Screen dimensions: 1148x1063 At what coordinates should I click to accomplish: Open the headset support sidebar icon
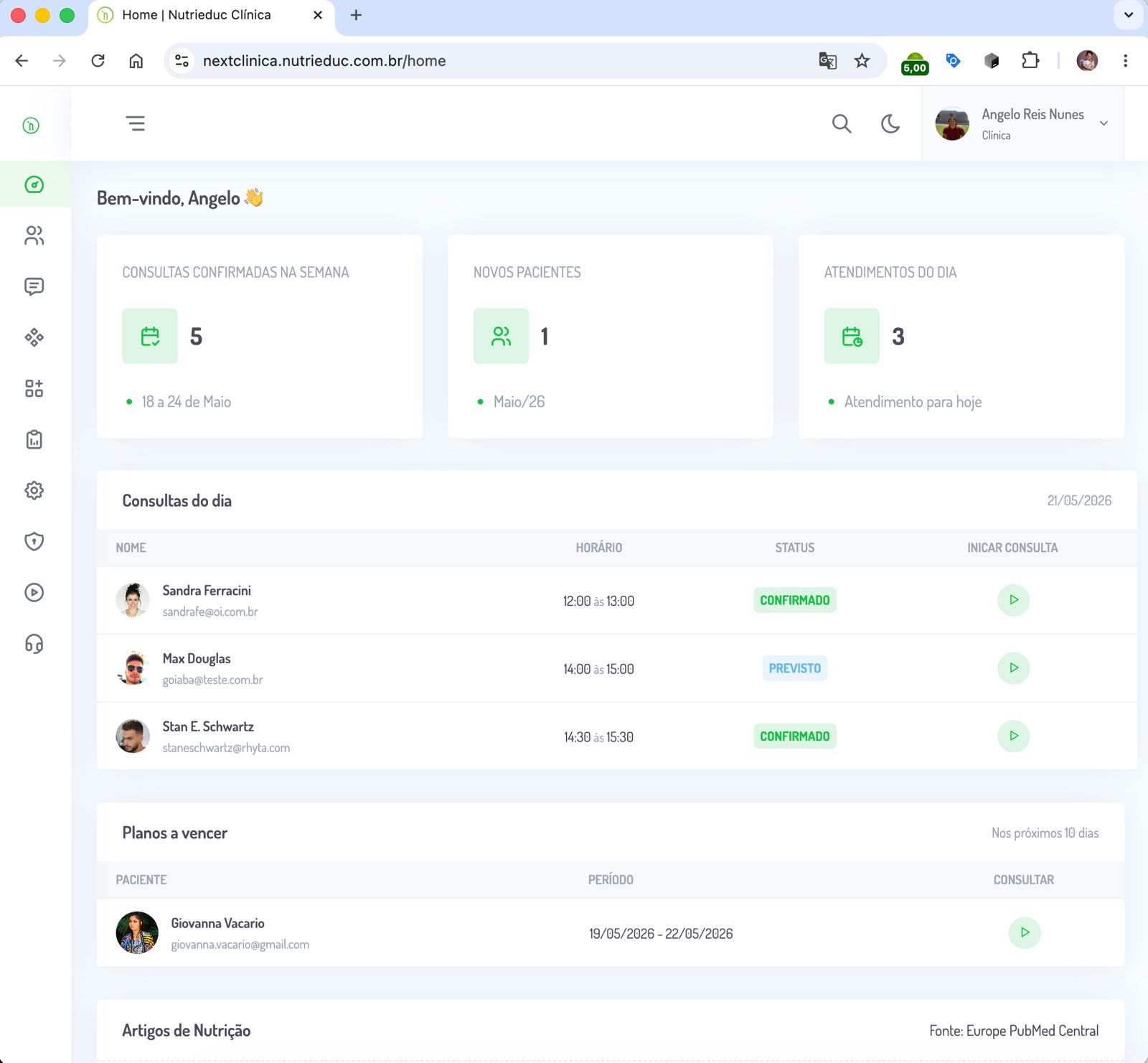pos(34,644)
